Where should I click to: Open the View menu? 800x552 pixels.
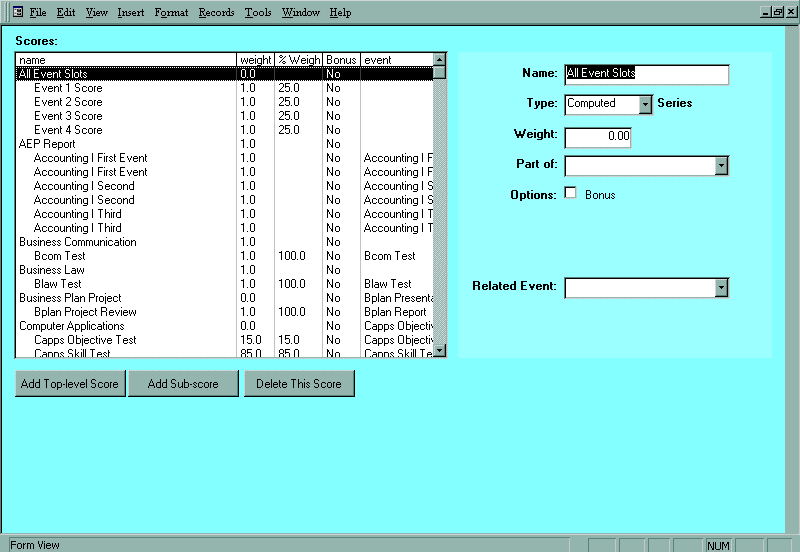(x=96, y=12)
